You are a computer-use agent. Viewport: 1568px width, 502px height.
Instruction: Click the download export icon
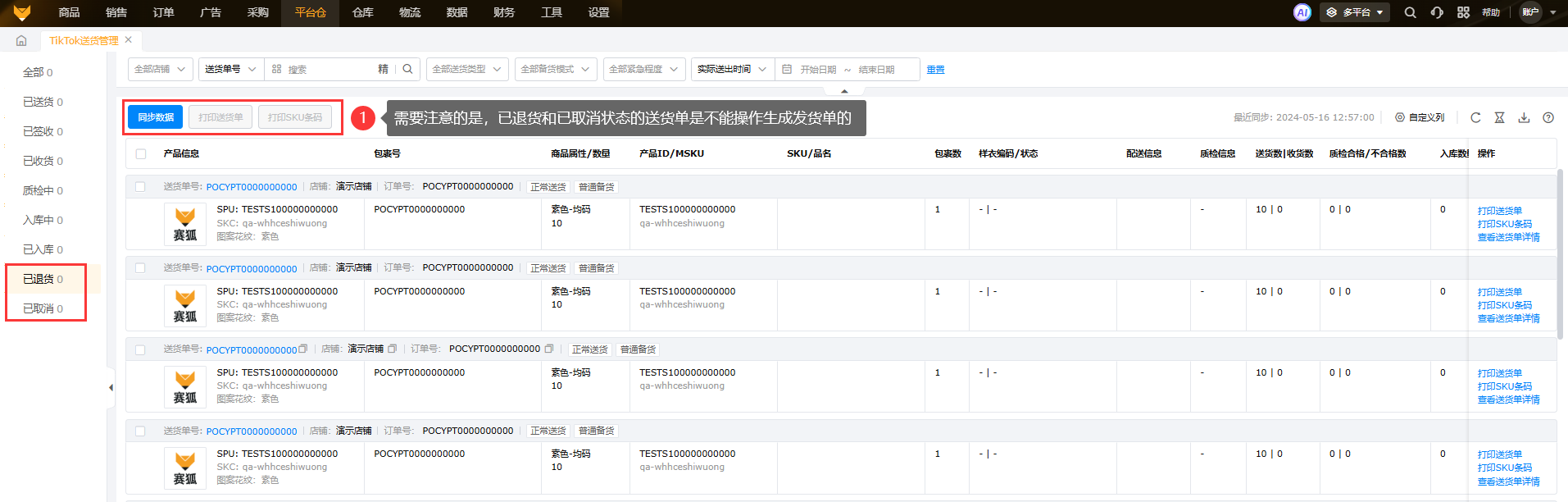(1524, 117)
